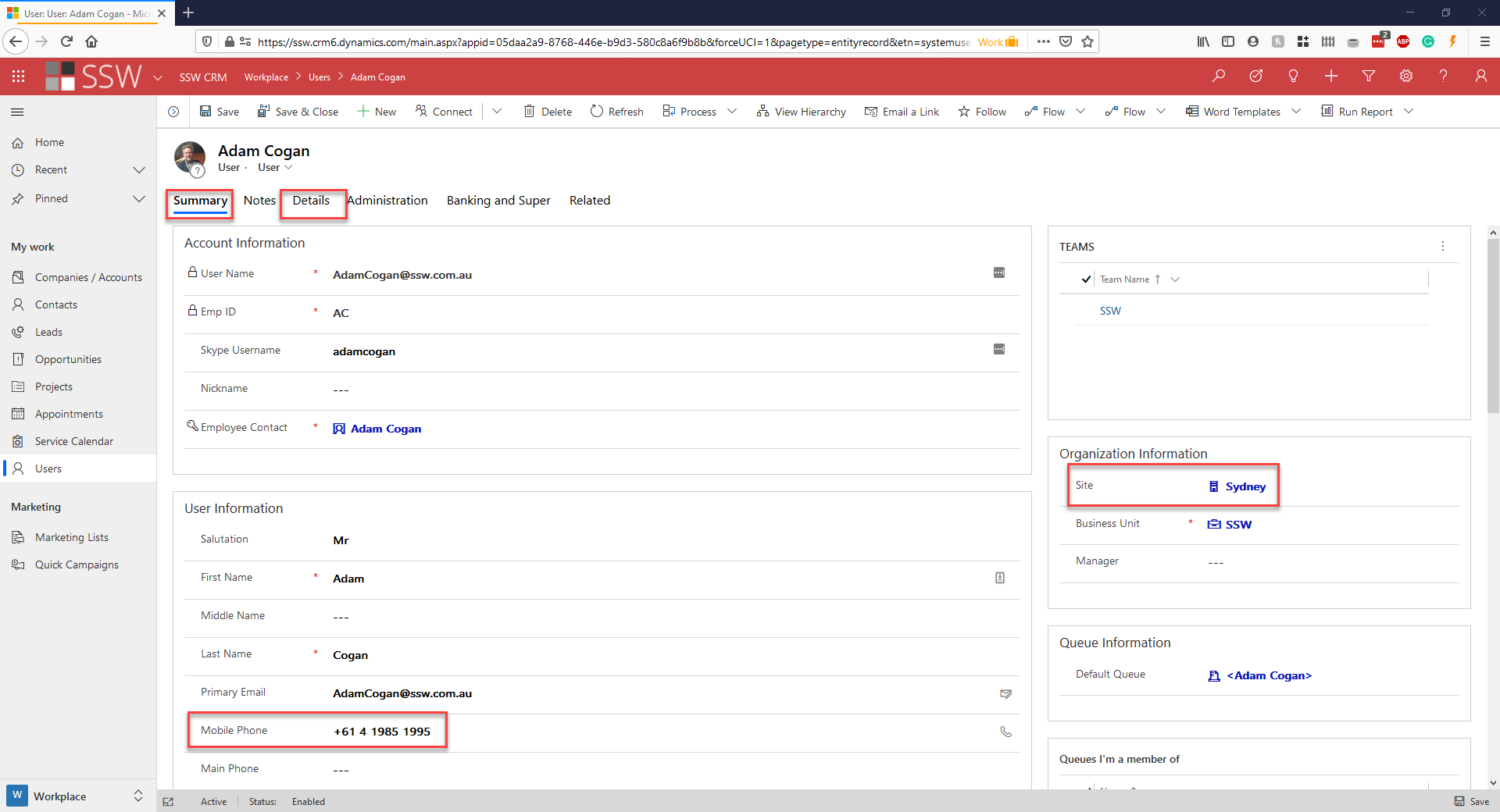Open advanced find funnel icon
This screenshot has height=812, width=1500.
click(1368, 76)
